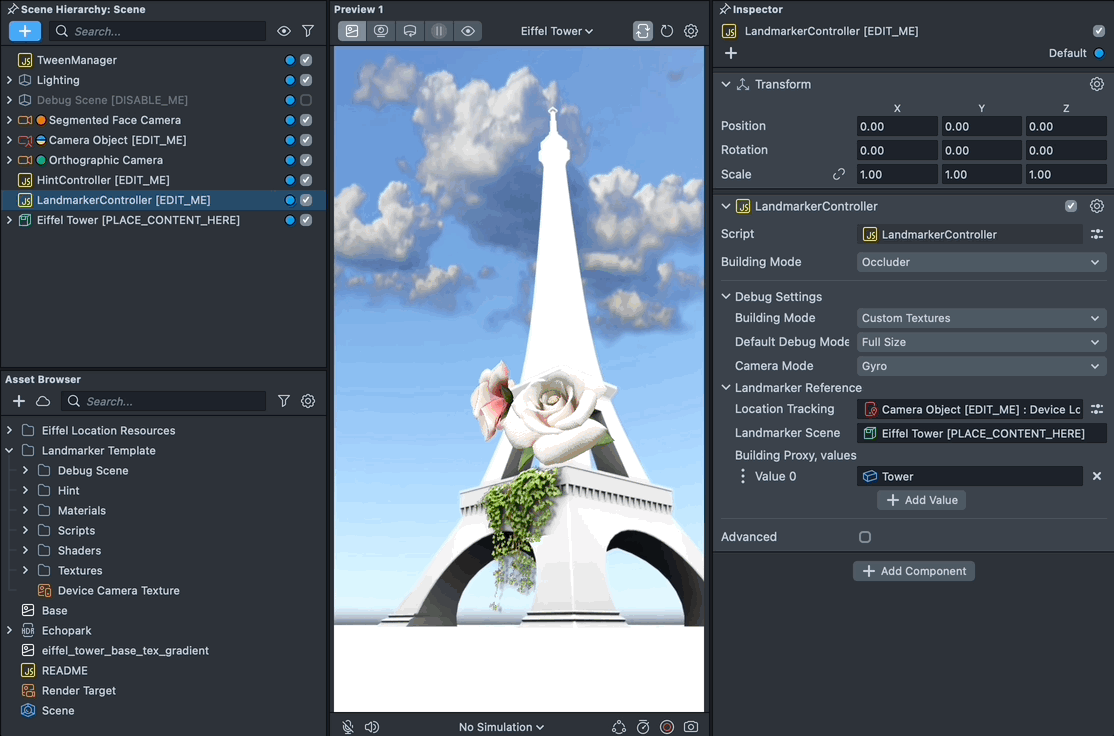Viewport: 1114px width, 736px height.
Task: Click the Add Value button
Action: [x=921, y=500]
